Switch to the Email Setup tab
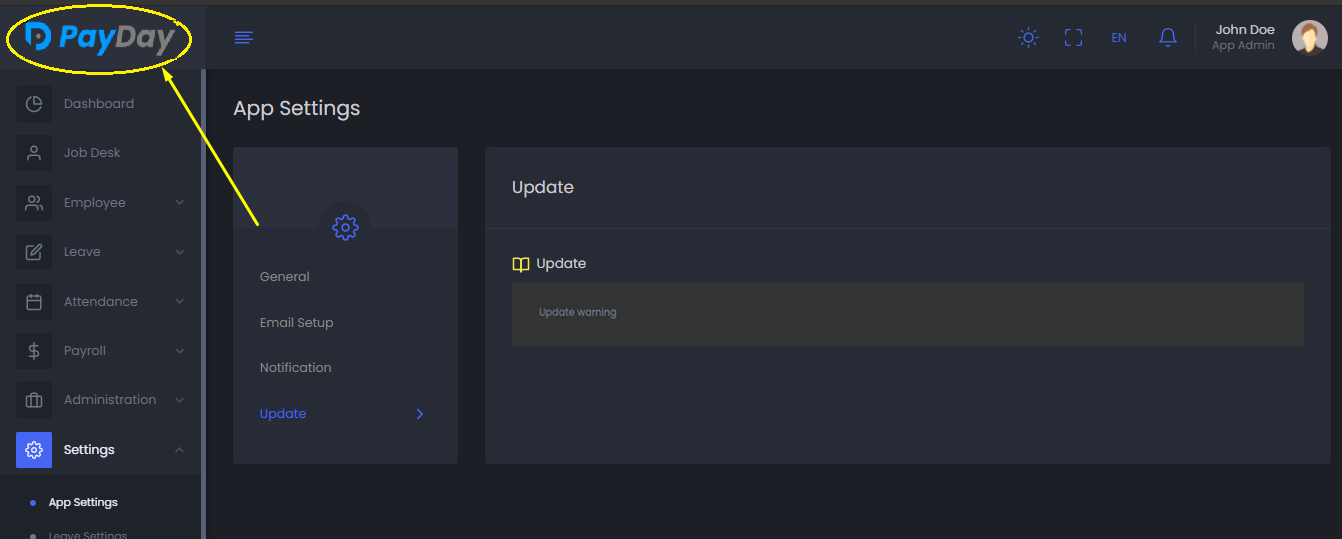 point(297,323)
